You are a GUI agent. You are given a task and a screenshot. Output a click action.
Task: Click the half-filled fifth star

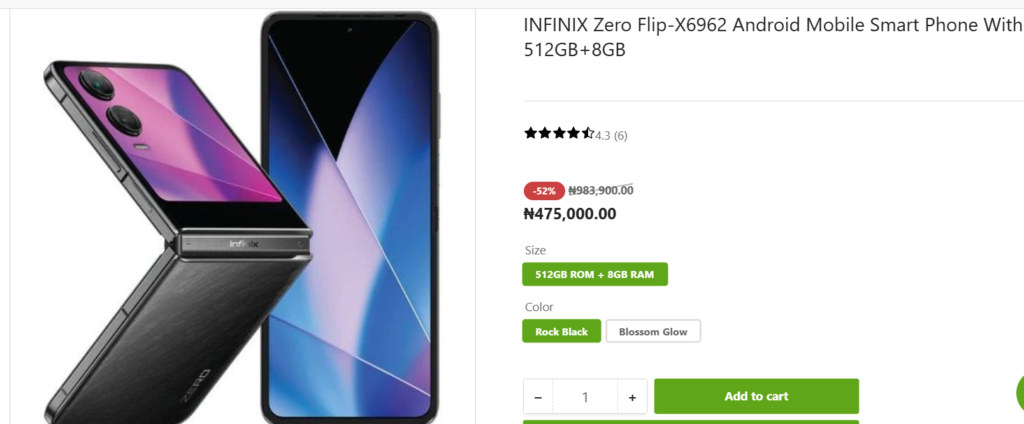588,134
